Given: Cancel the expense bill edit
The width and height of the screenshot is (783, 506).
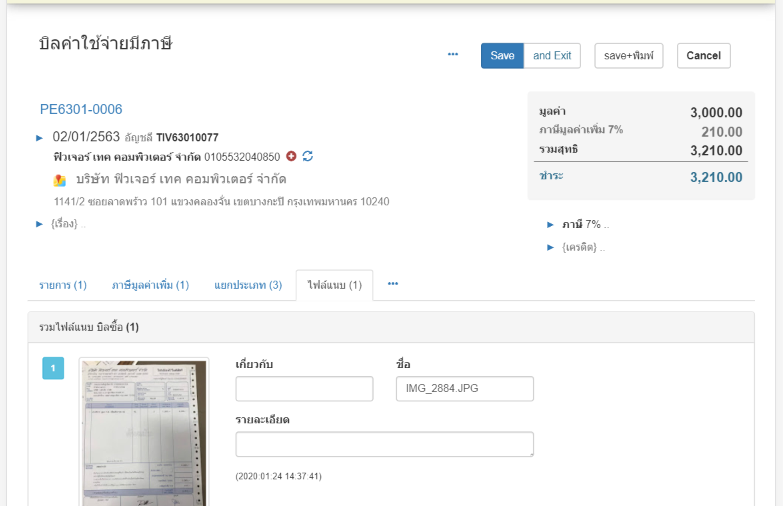Looking at the screenshot, I should (x=703, y=56).
